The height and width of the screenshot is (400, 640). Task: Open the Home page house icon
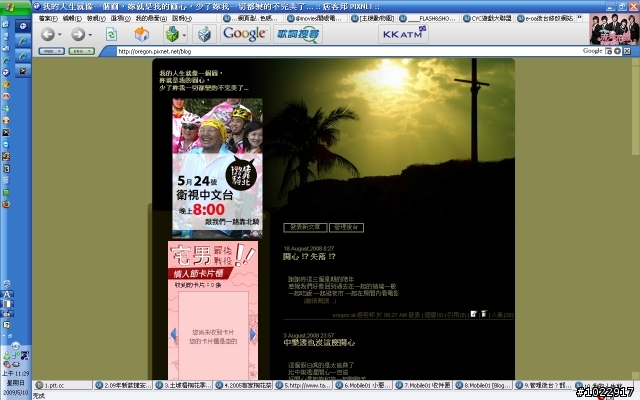pyautogui.click(x=142, y=34)
